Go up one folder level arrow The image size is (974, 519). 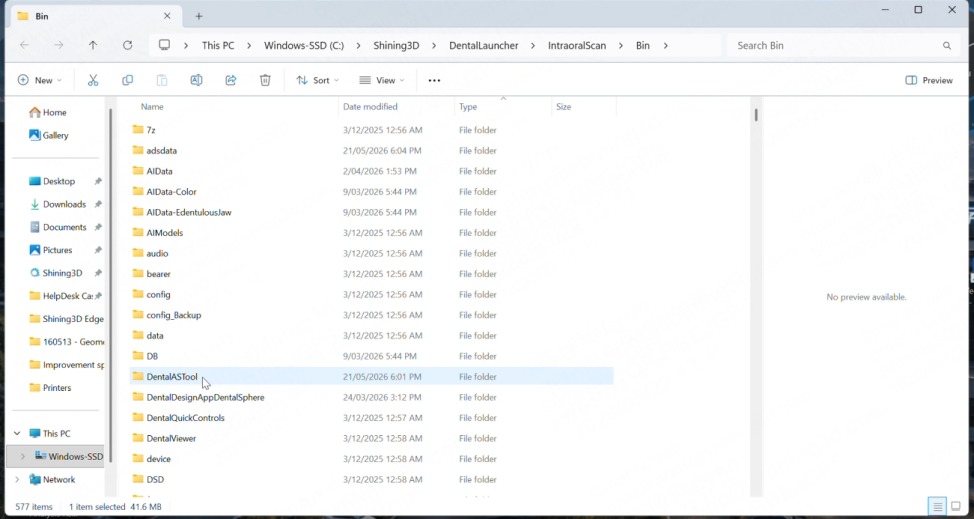tap(93, 45)
